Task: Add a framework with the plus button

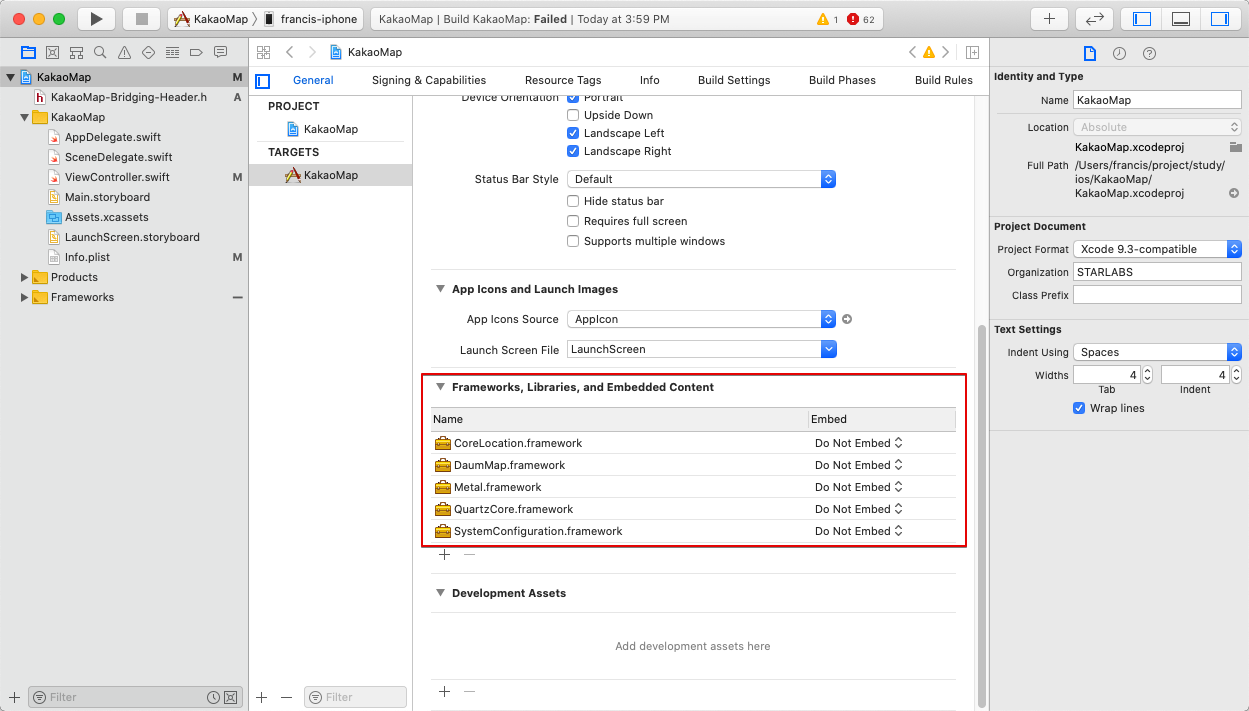Action: click(x=445, y=555)
